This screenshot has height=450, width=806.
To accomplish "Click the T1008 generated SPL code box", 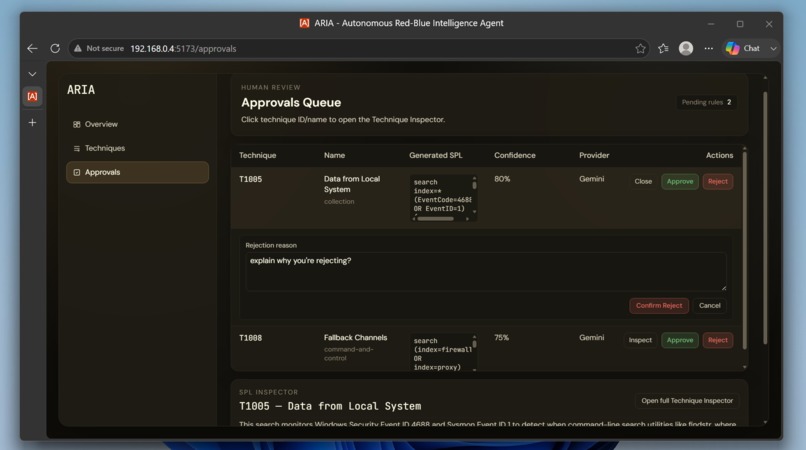I will (443, 353).
